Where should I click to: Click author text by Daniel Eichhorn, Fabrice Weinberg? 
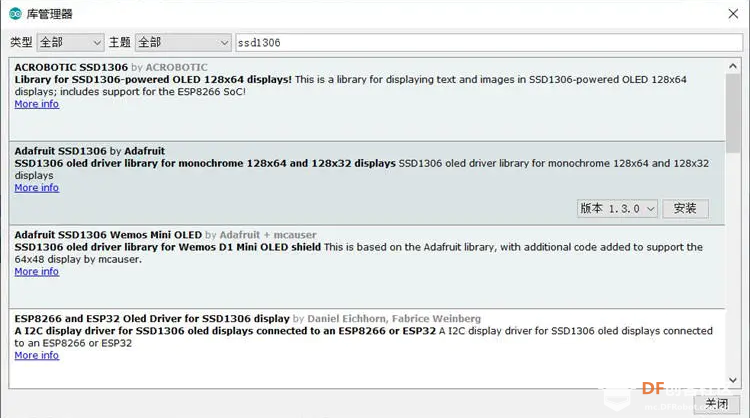click(387, 319)
